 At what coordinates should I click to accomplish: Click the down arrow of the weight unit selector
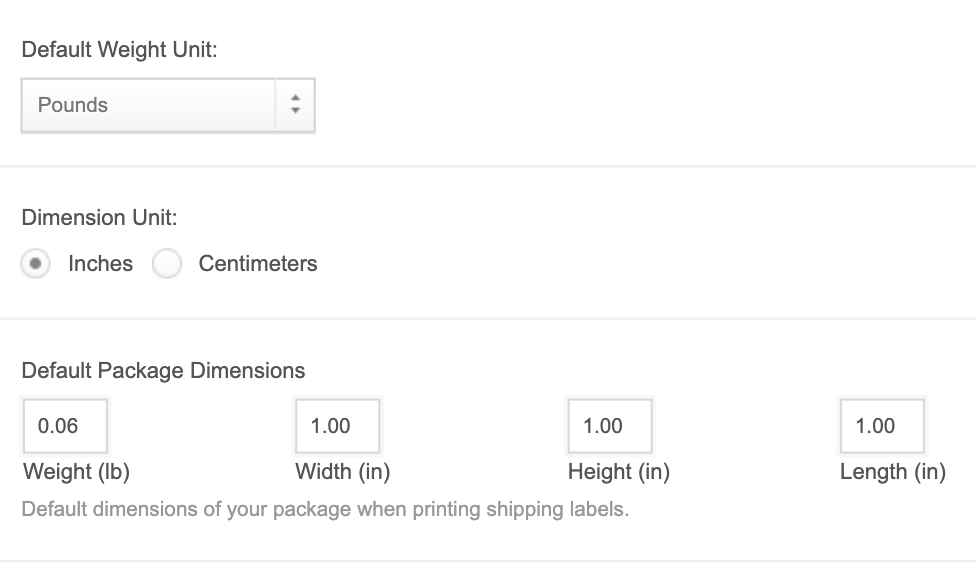(x=295, y=111)
